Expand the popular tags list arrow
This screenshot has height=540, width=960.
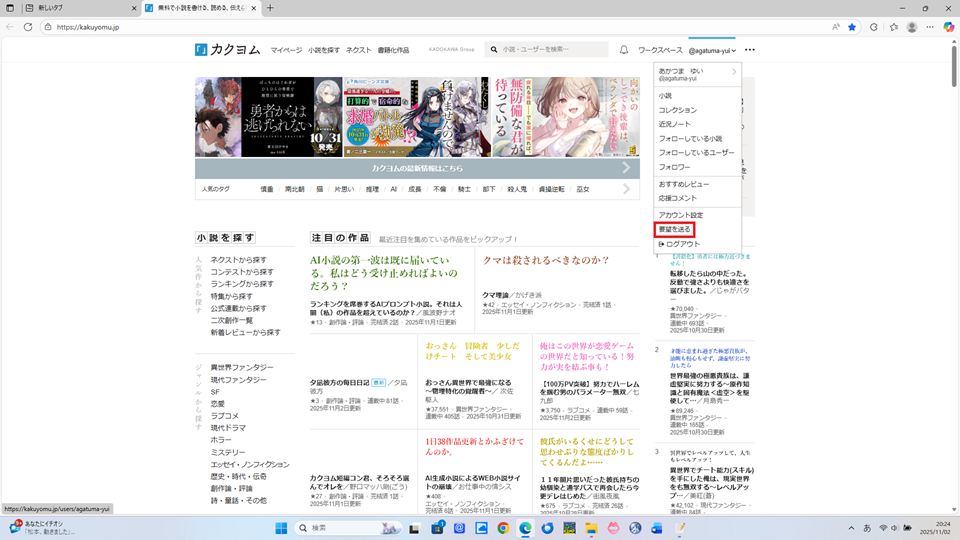[627, 189]
